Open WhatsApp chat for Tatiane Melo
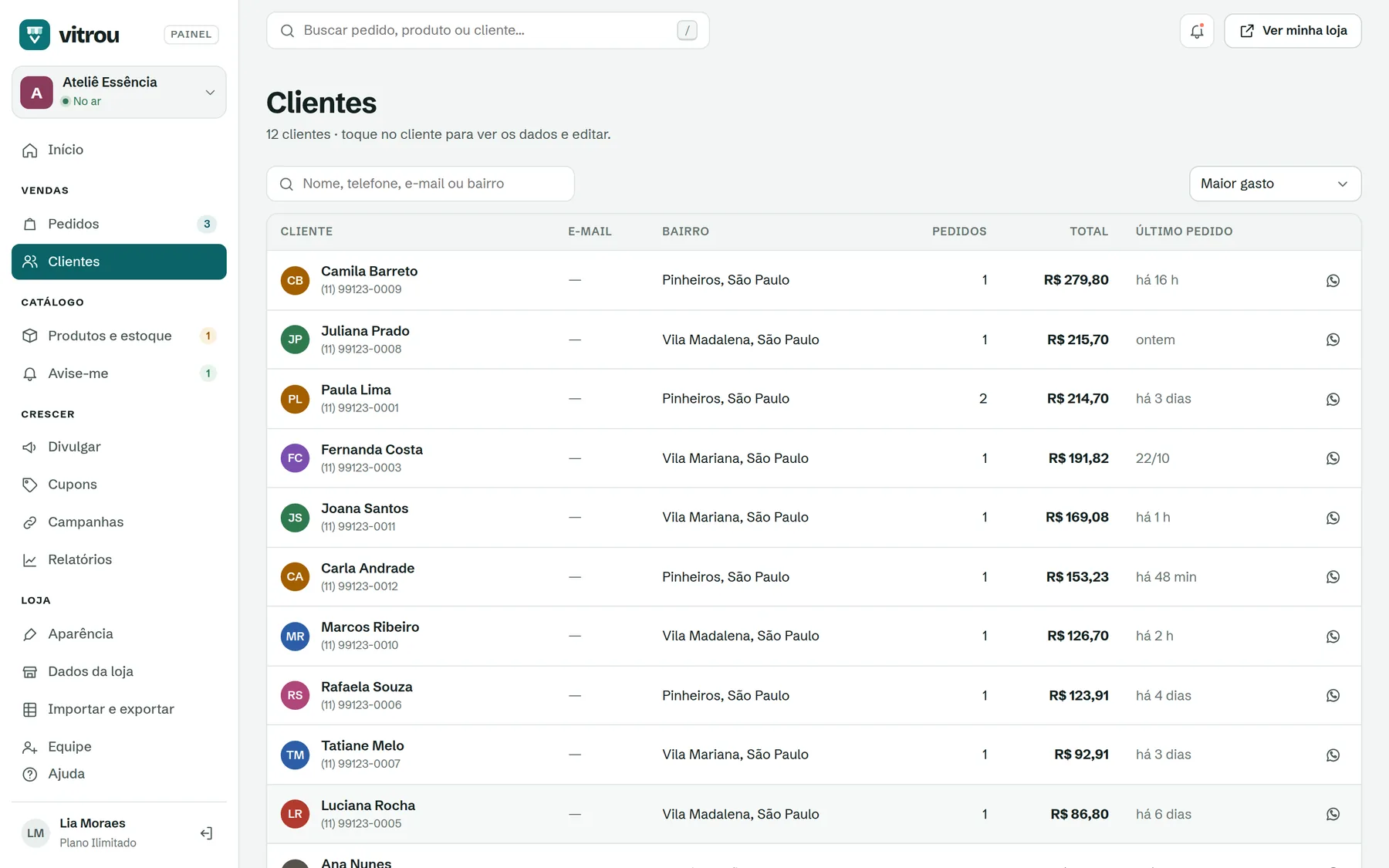The width and height of the screenshot is (1389, 868). [1333, 755]
